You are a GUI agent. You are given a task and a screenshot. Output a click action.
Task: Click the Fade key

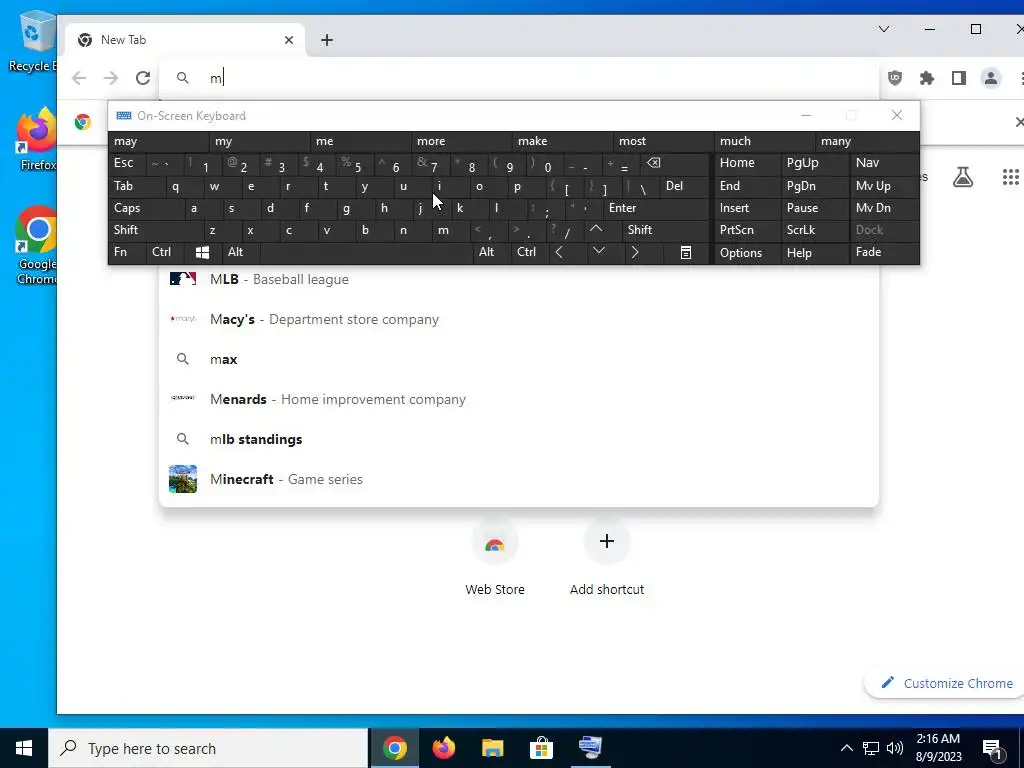coord(884,252)
